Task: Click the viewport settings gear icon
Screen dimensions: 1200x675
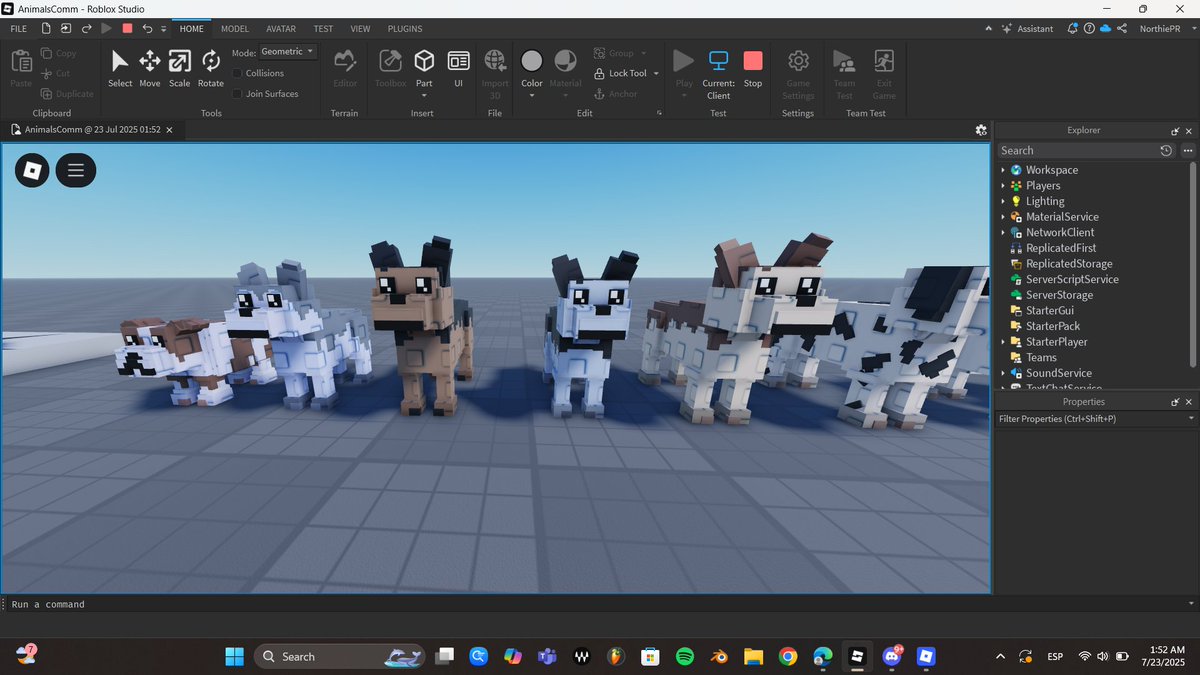Action: [981, 130]
